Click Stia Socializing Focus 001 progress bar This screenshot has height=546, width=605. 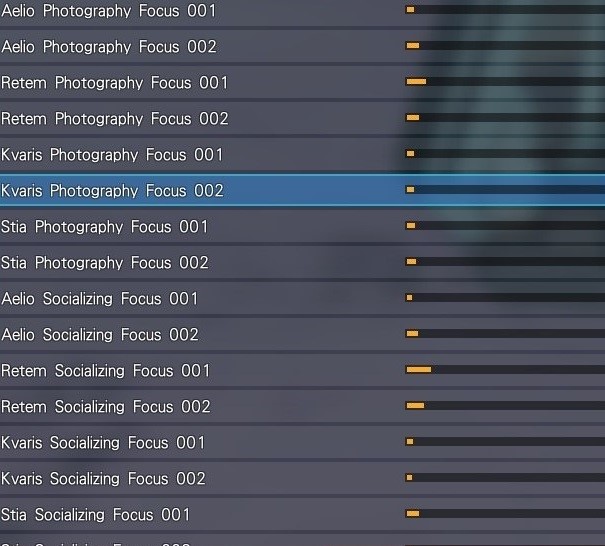pos(505,514)
